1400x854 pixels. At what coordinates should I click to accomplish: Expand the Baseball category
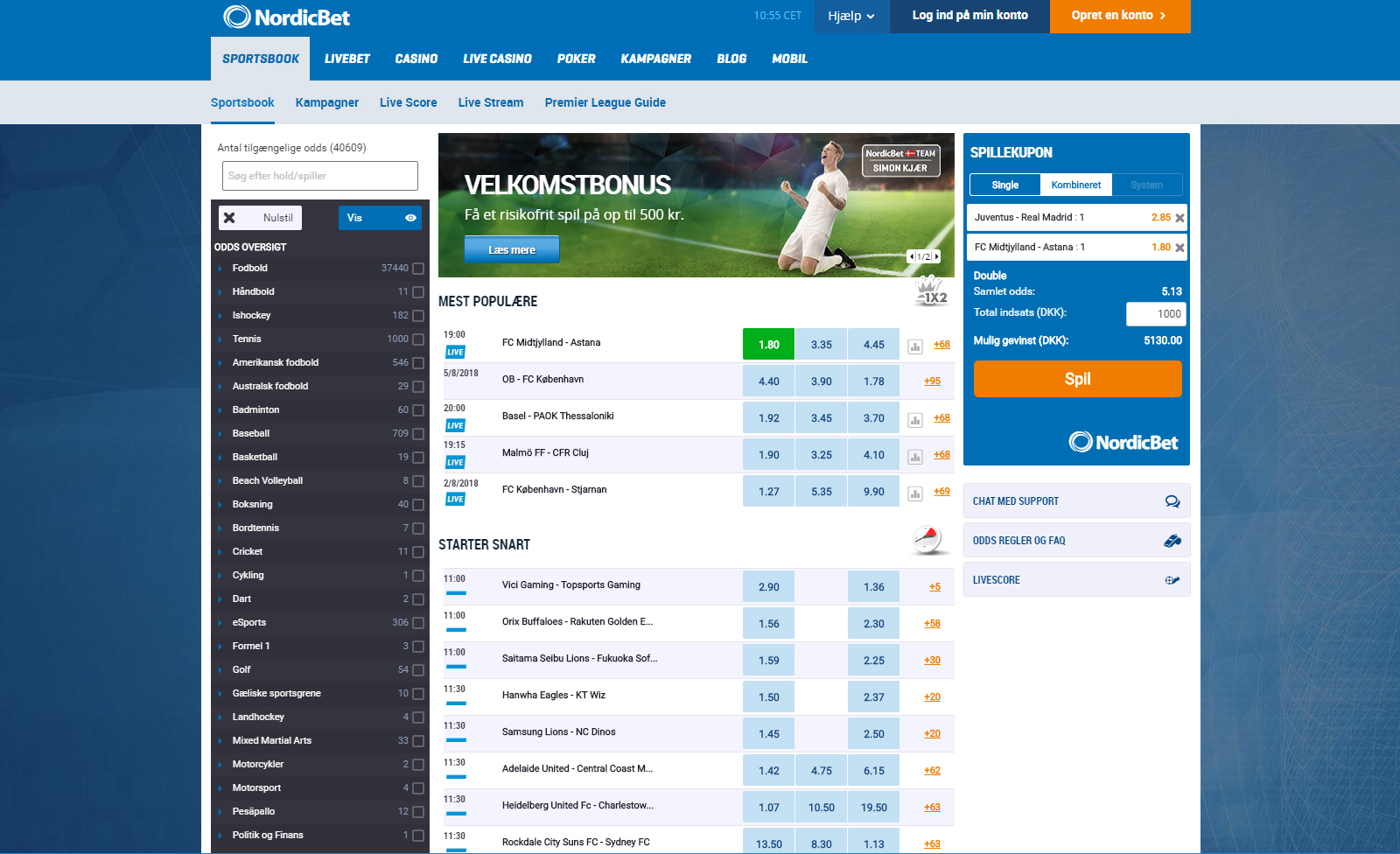pyautogui.click(x=250, y=433)
